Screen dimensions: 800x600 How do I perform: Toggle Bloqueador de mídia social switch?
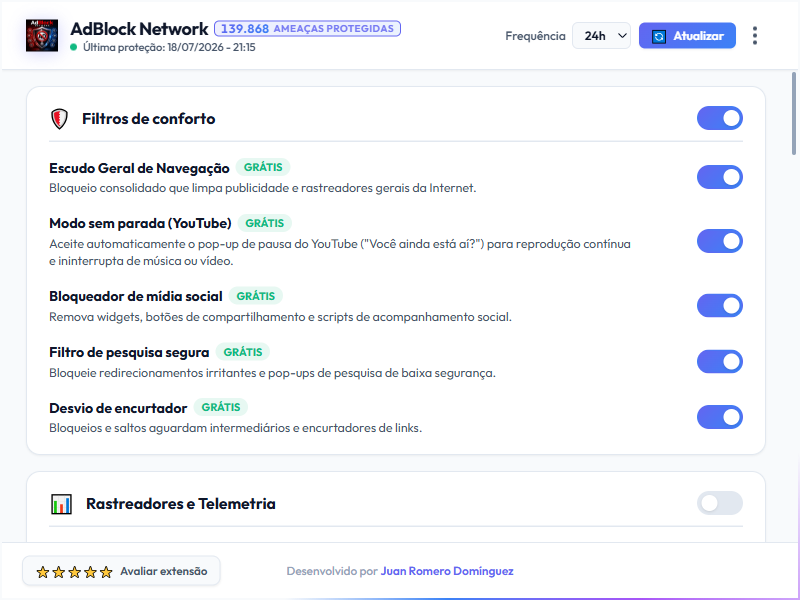[x=719, y=306]
